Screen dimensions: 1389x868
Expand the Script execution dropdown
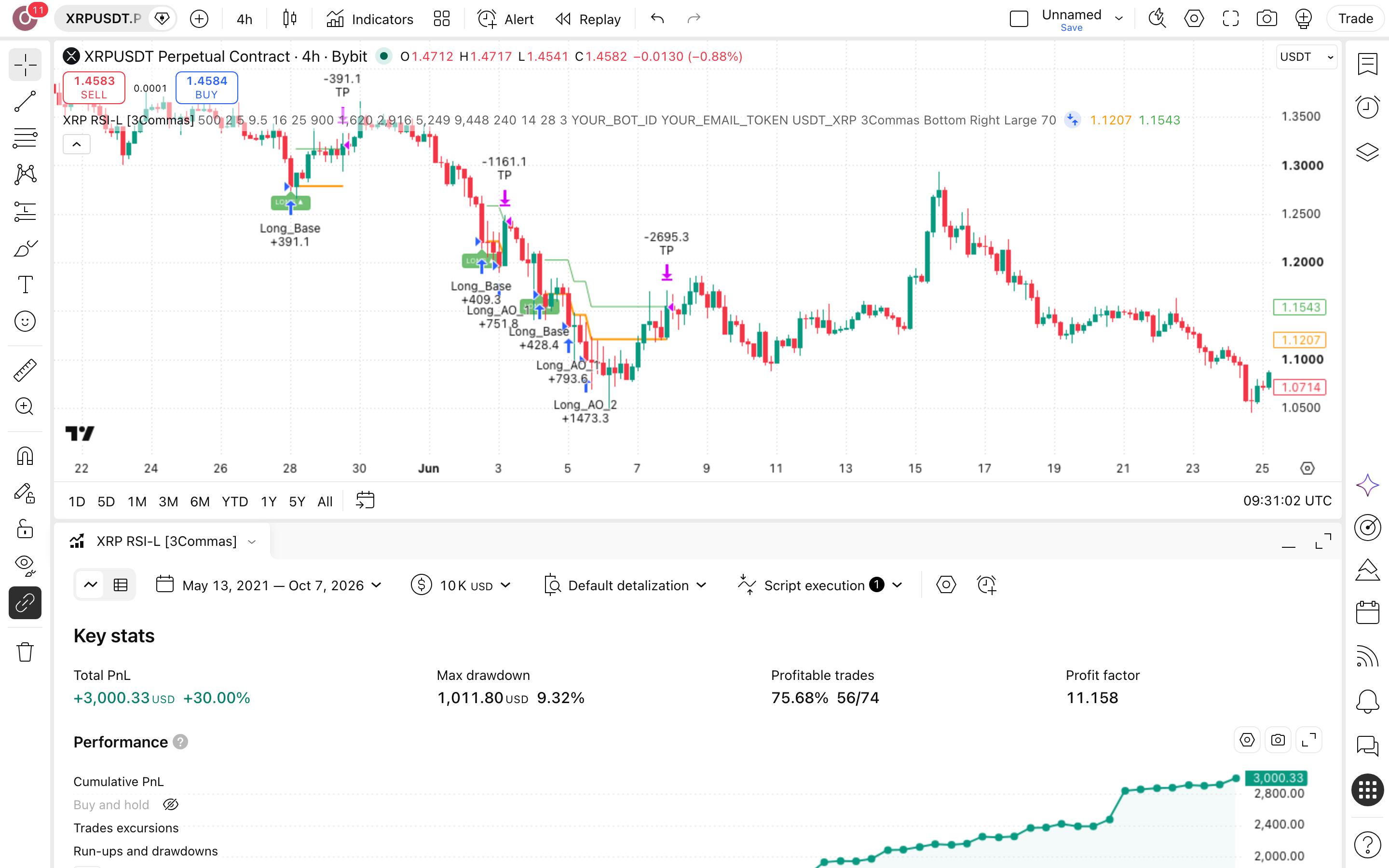point(820,585)
